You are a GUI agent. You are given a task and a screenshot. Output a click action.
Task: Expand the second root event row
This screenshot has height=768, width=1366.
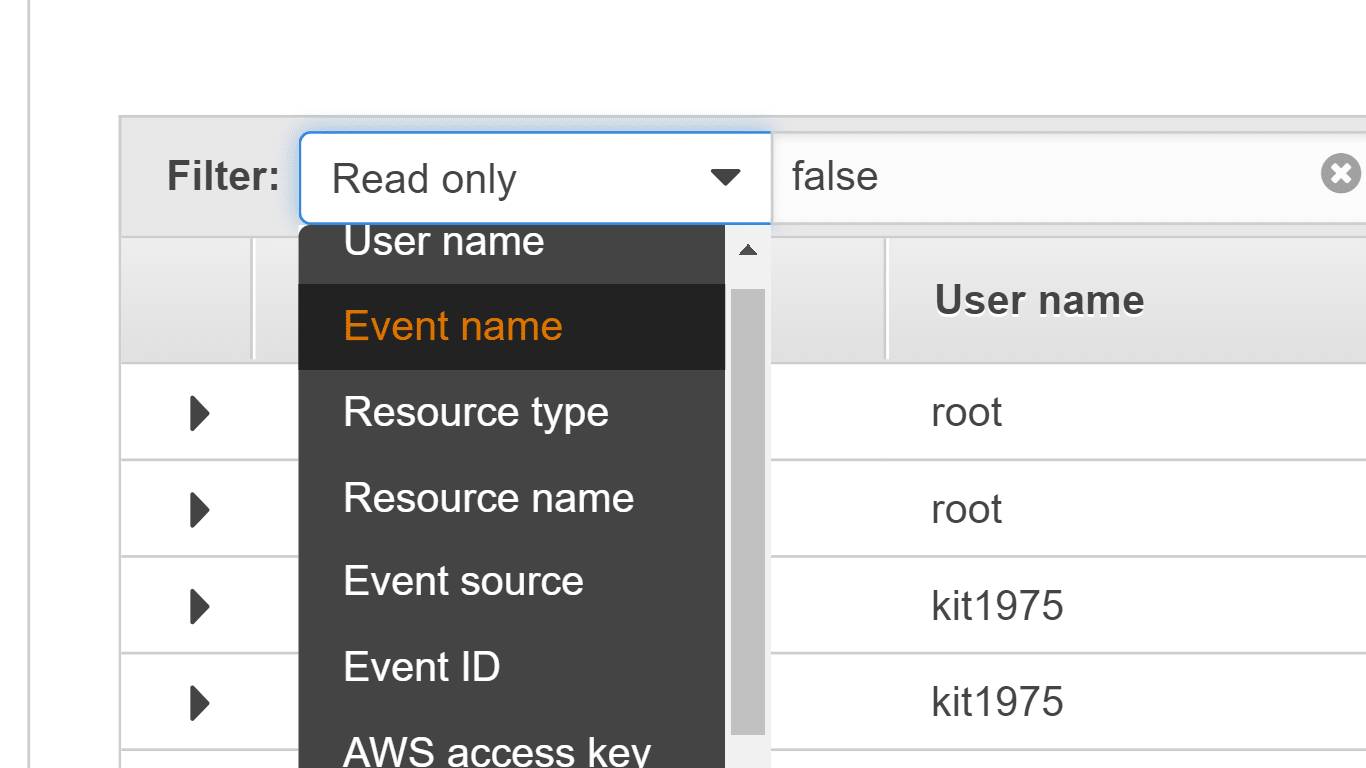tap(196, 508)
